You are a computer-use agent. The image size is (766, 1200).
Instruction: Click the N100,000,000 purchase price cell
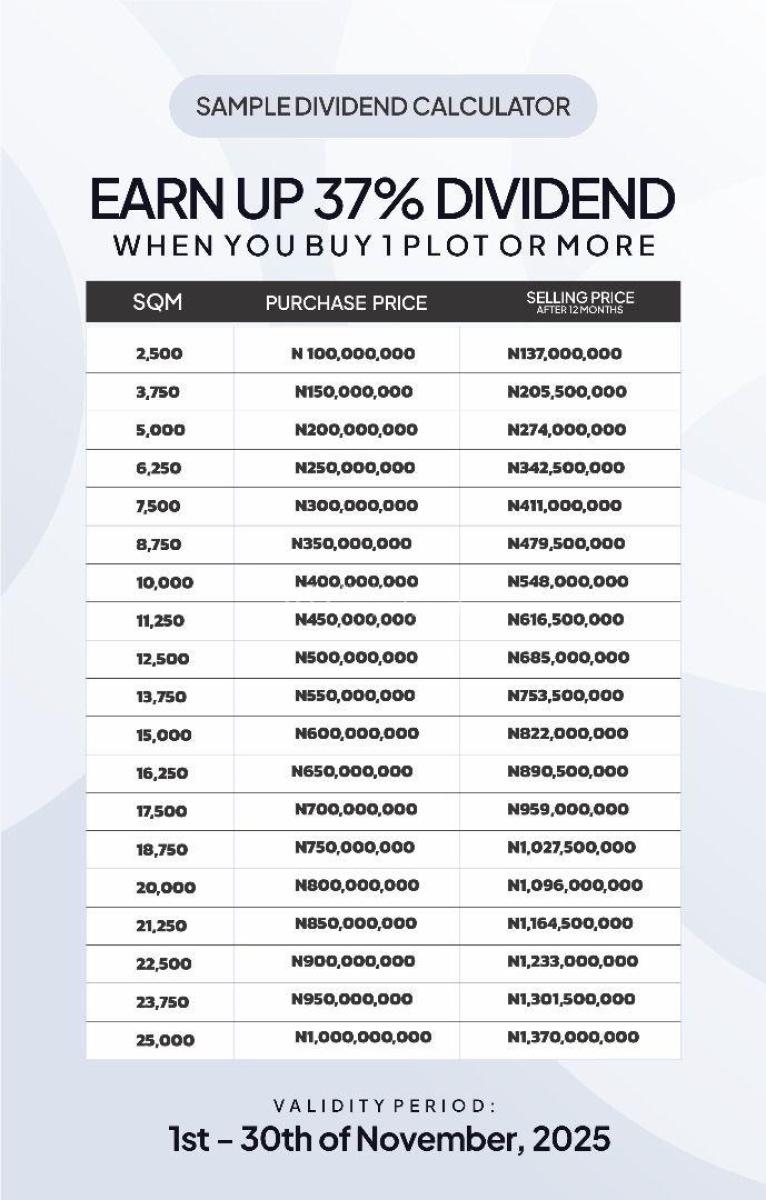coord(352,354)
